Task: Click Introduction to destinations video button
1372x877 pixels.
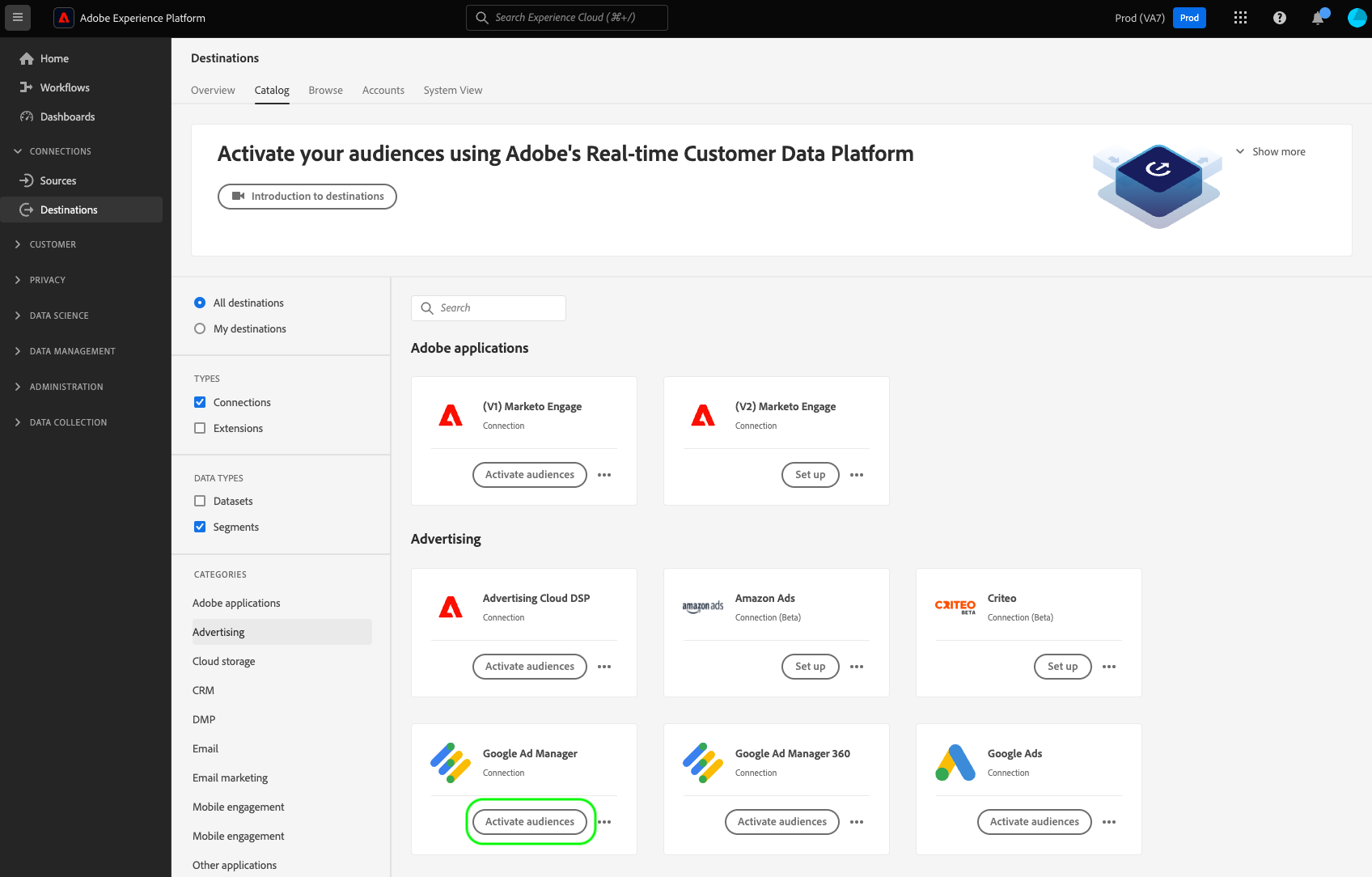Action: (x=307, y=197)
